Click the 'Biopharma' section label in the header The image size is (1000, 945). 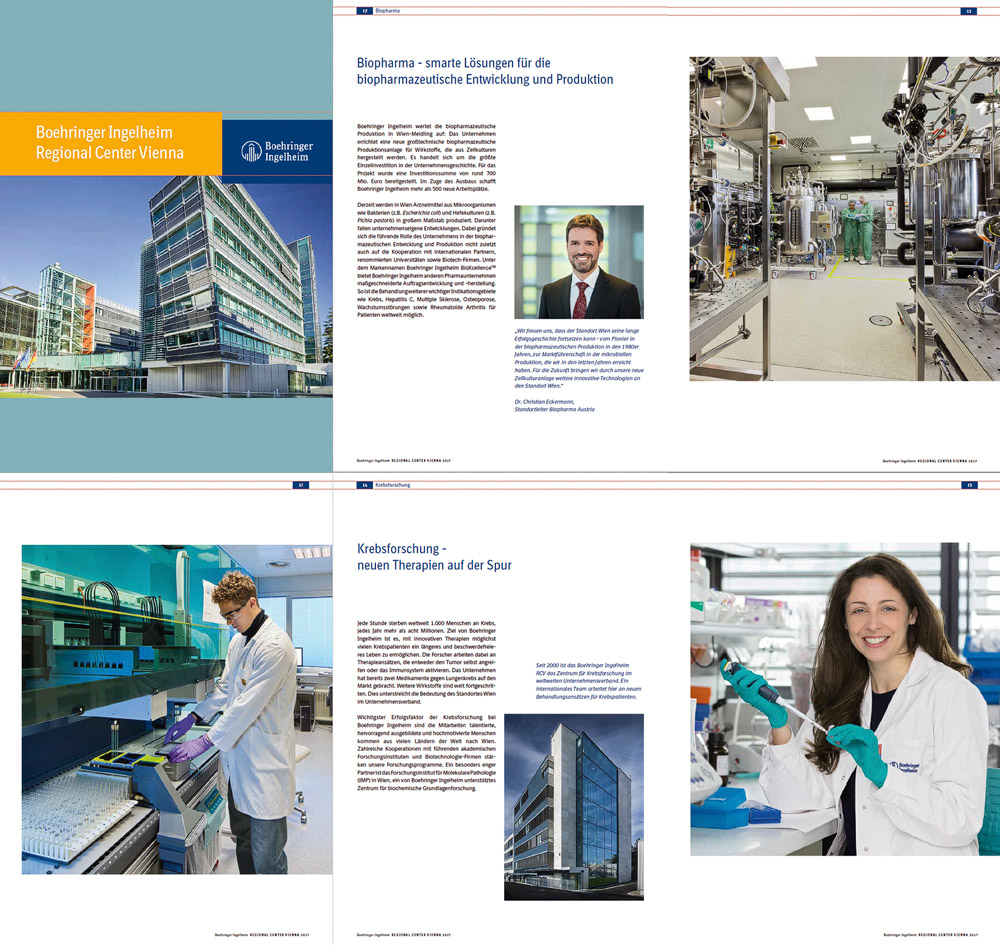(388, 11)
